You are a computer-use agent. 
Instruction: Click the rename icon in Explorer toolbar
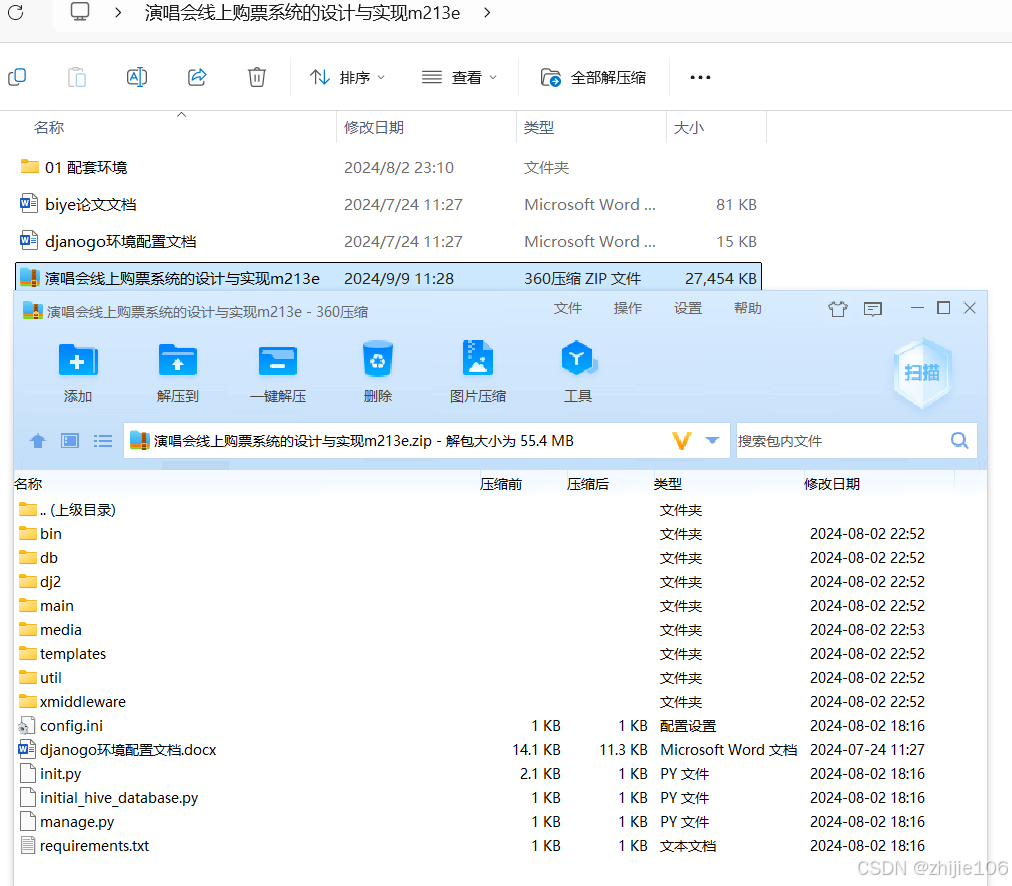137,77
